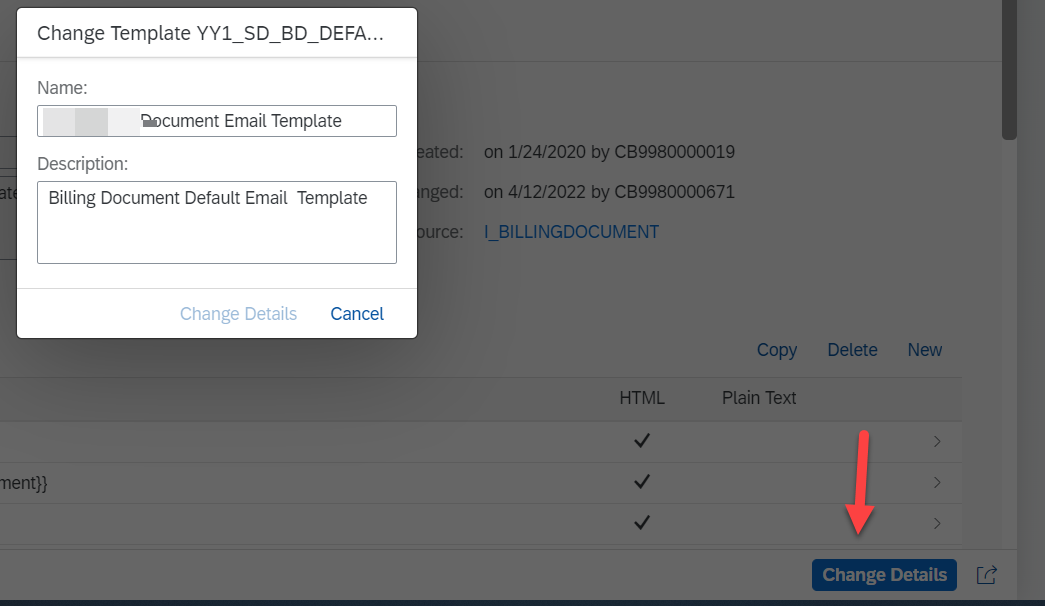Click New to create a template
The height and width of the screenshot is (606, 1045).
tap(924, 350)
